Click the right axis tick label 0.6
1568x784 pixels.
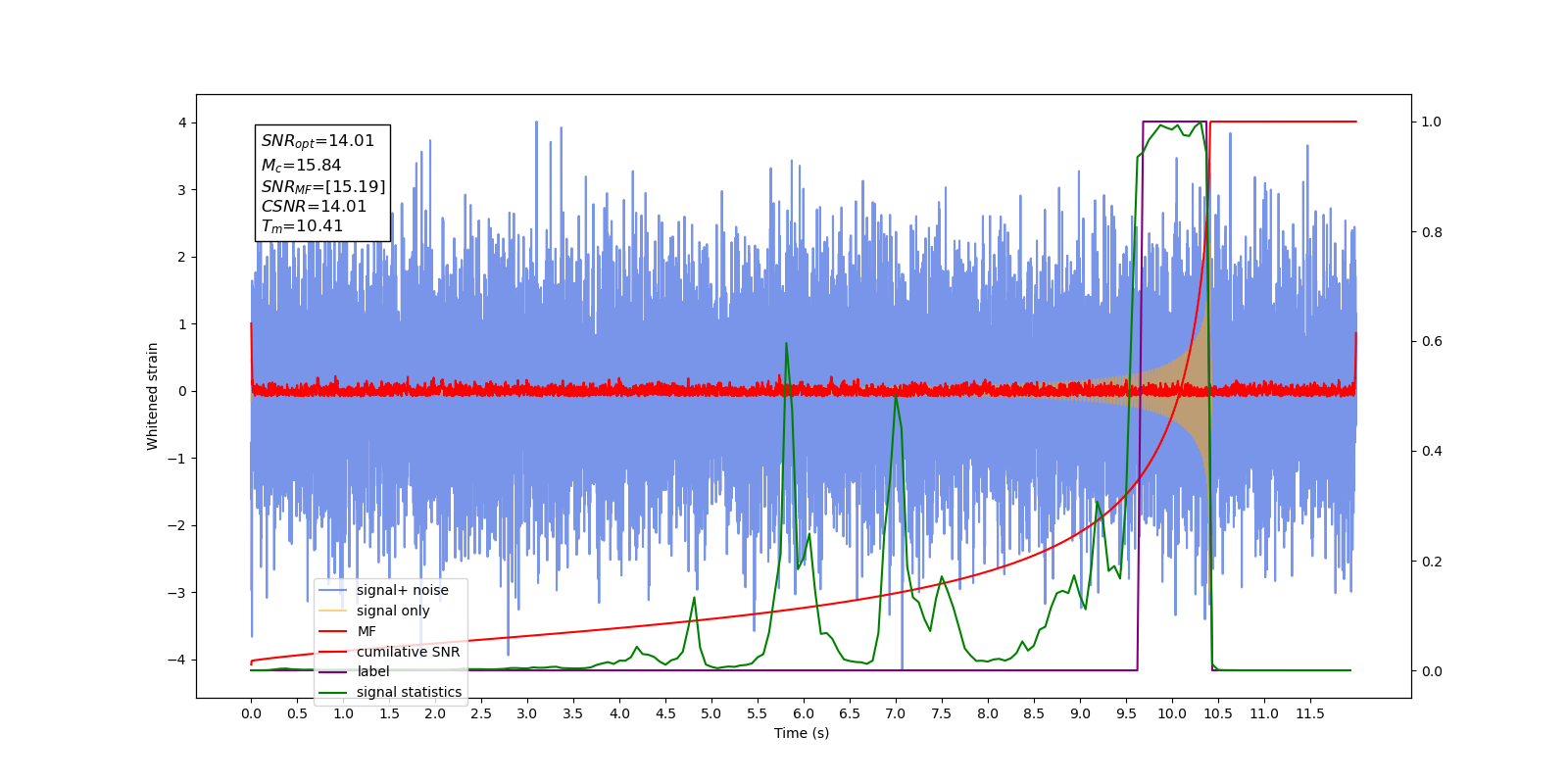coord(1432,342)
